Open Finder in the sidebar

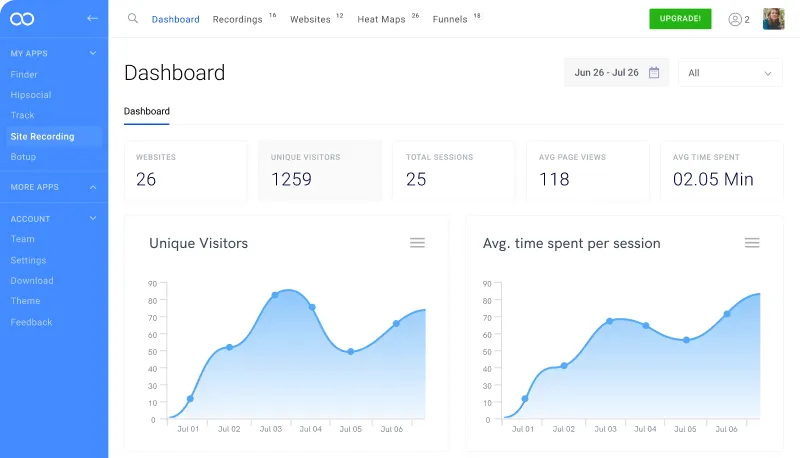coord(24,74)
